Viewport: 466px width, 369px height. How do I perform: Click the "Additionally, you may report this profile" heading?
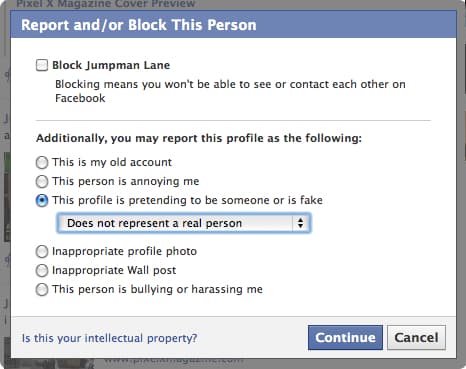tap(199, 138)
